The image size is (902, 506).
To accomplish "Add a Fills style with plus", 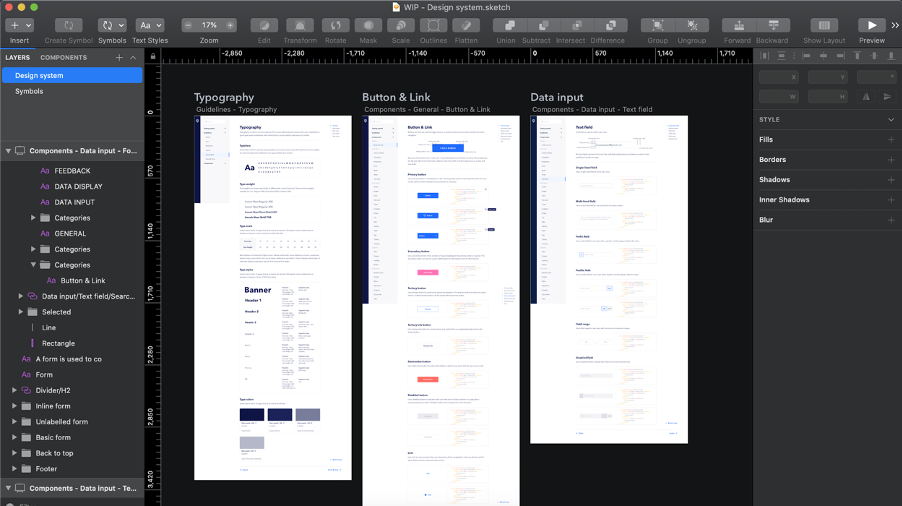I will point(890,140).
